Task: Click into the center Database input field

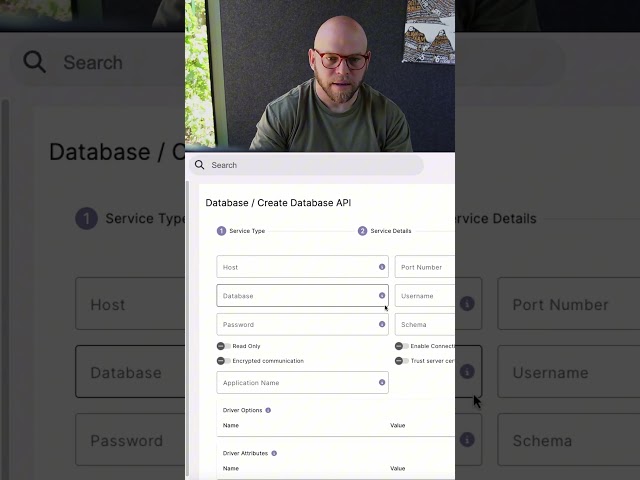Action: 302,296
